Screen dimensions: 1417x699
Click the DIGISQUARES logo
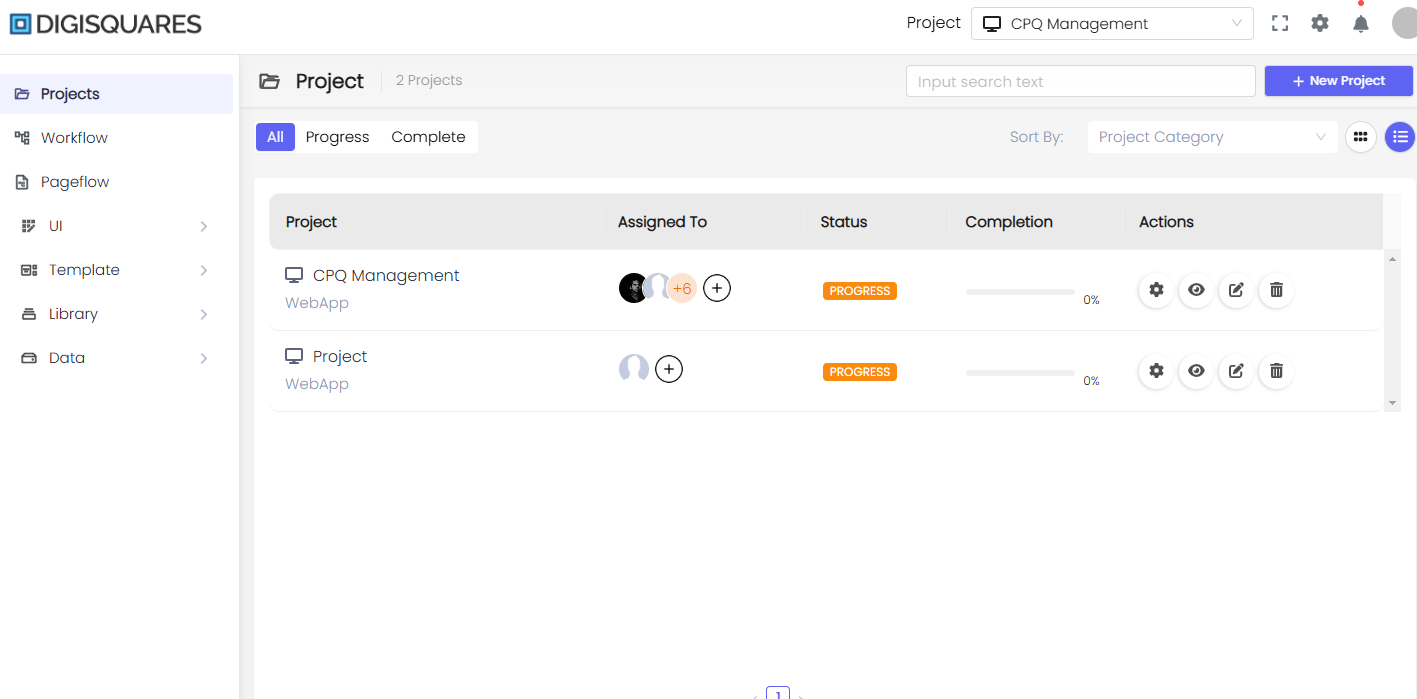[105, 24]
